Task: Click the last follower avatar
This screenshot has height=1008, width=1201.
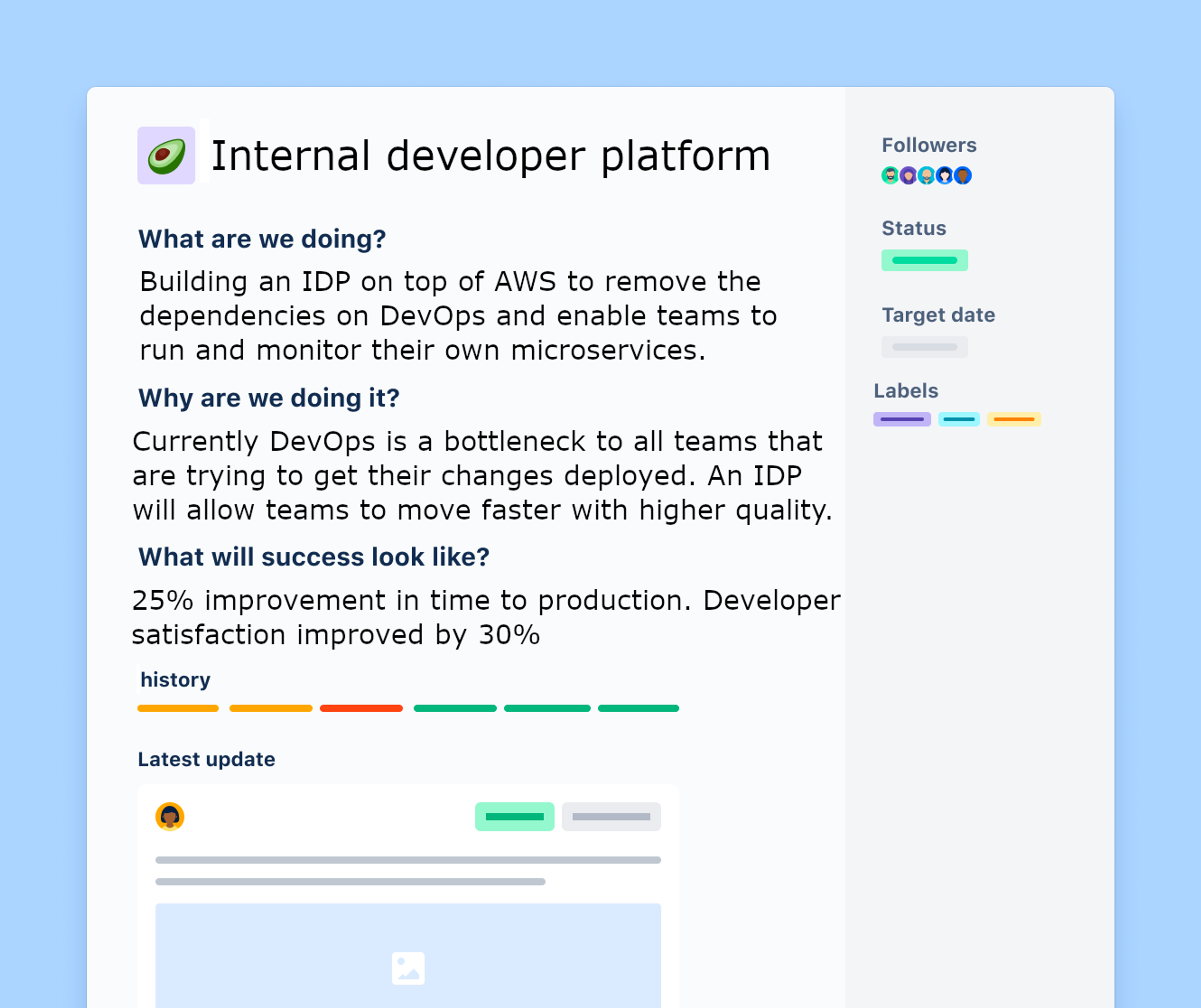Action: point(963,175)
